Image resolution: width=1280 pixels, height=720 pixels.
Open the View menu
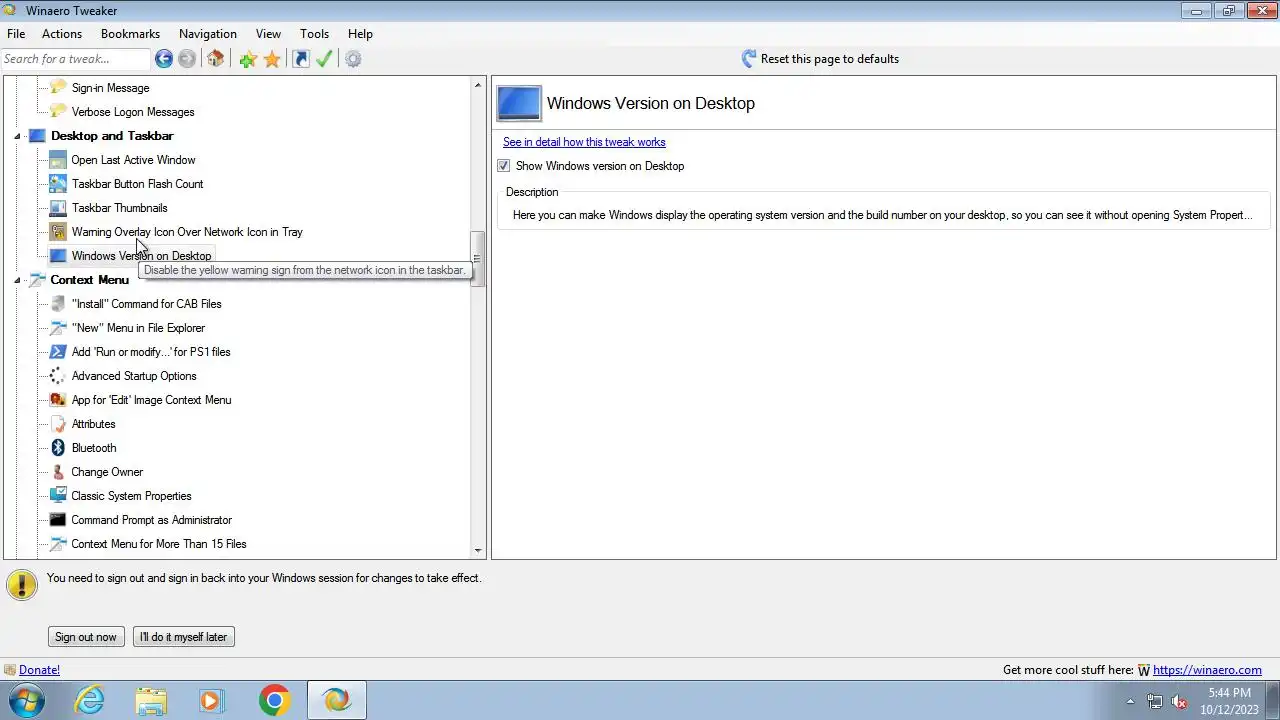click(x=268, y=34)
